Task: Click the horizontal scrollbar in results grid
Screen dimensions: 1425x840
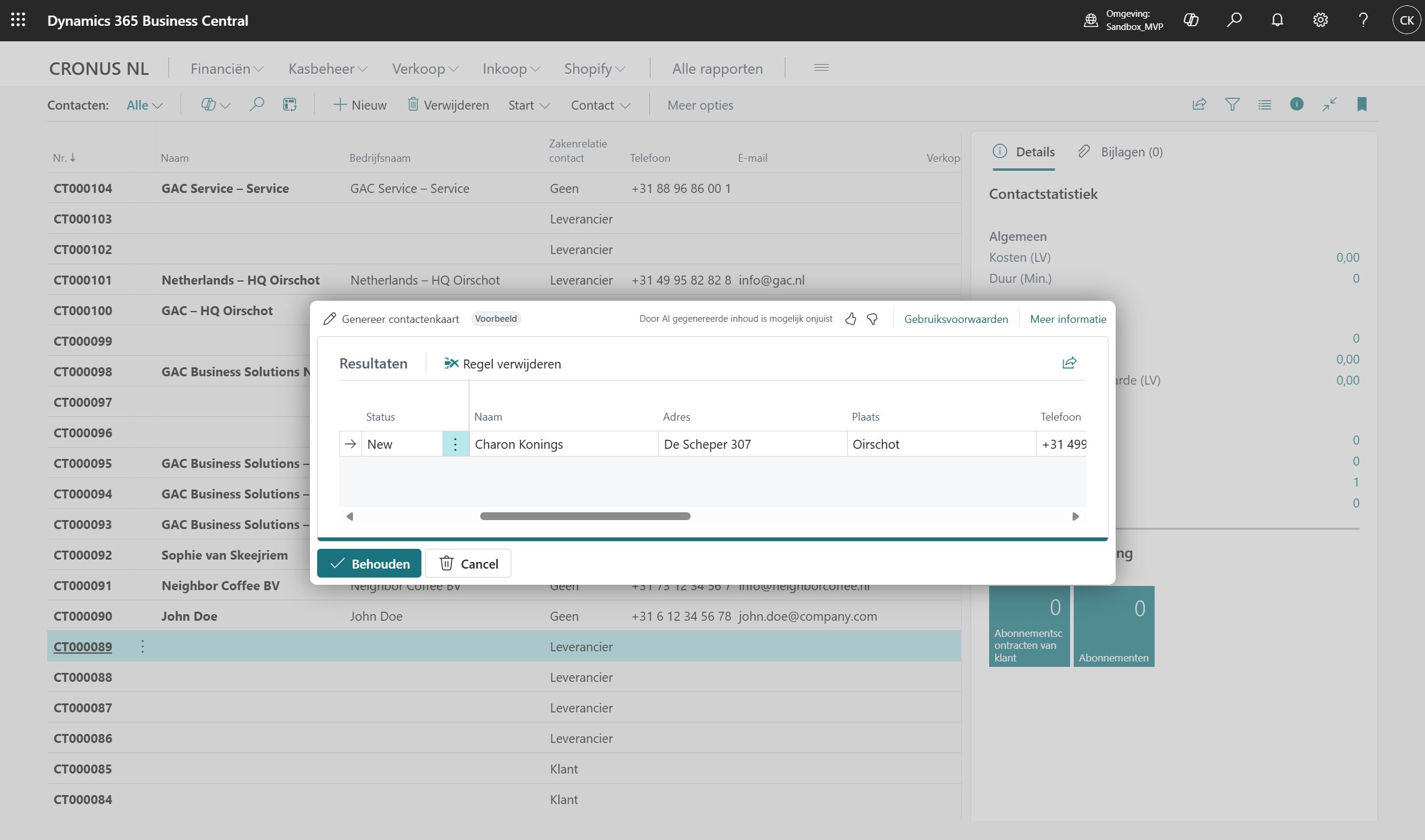Action: [585, 516]
